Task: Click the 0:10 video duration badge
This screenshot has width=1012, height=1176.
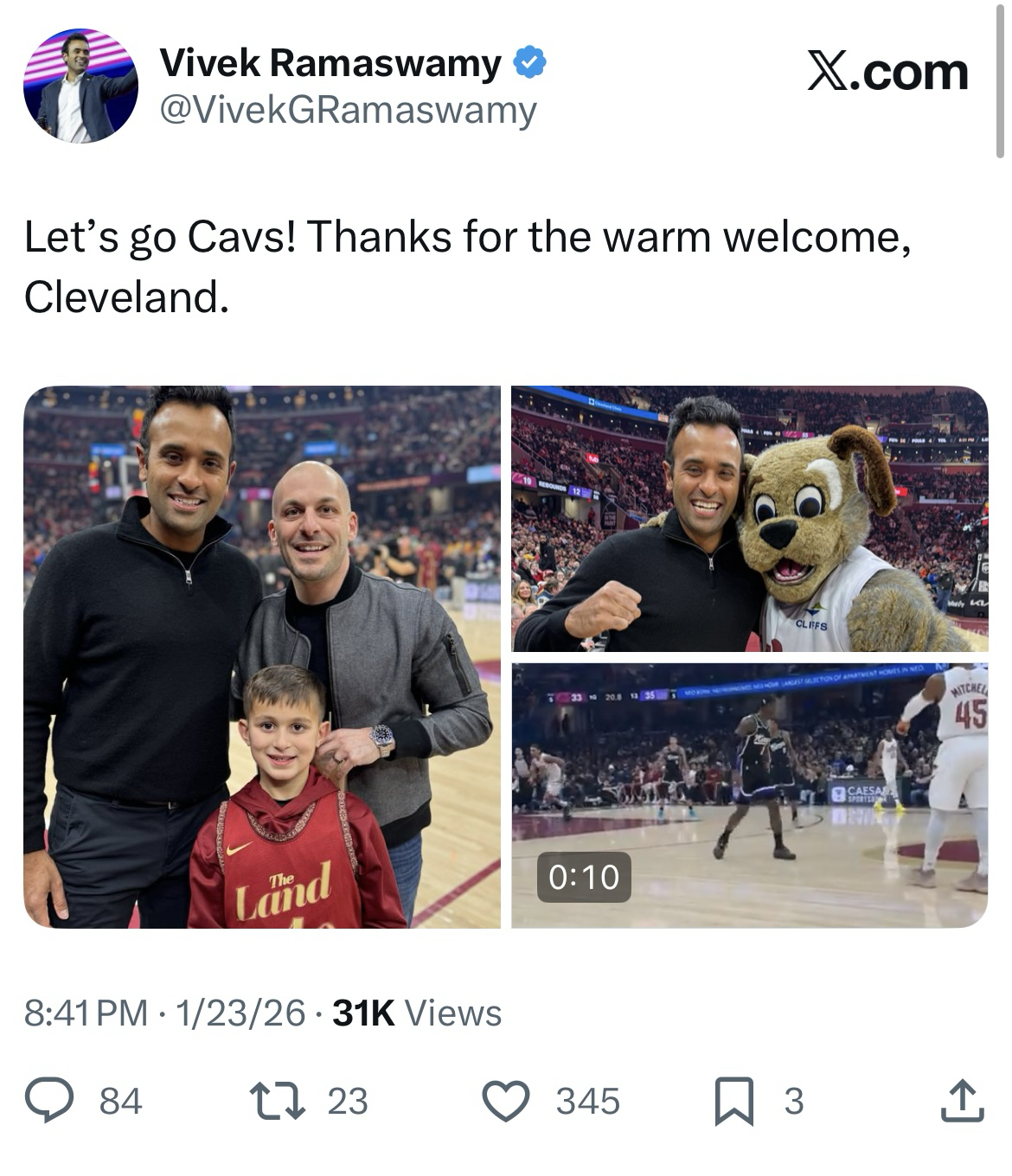Action: pyautogui.click(x=584, y=877)
